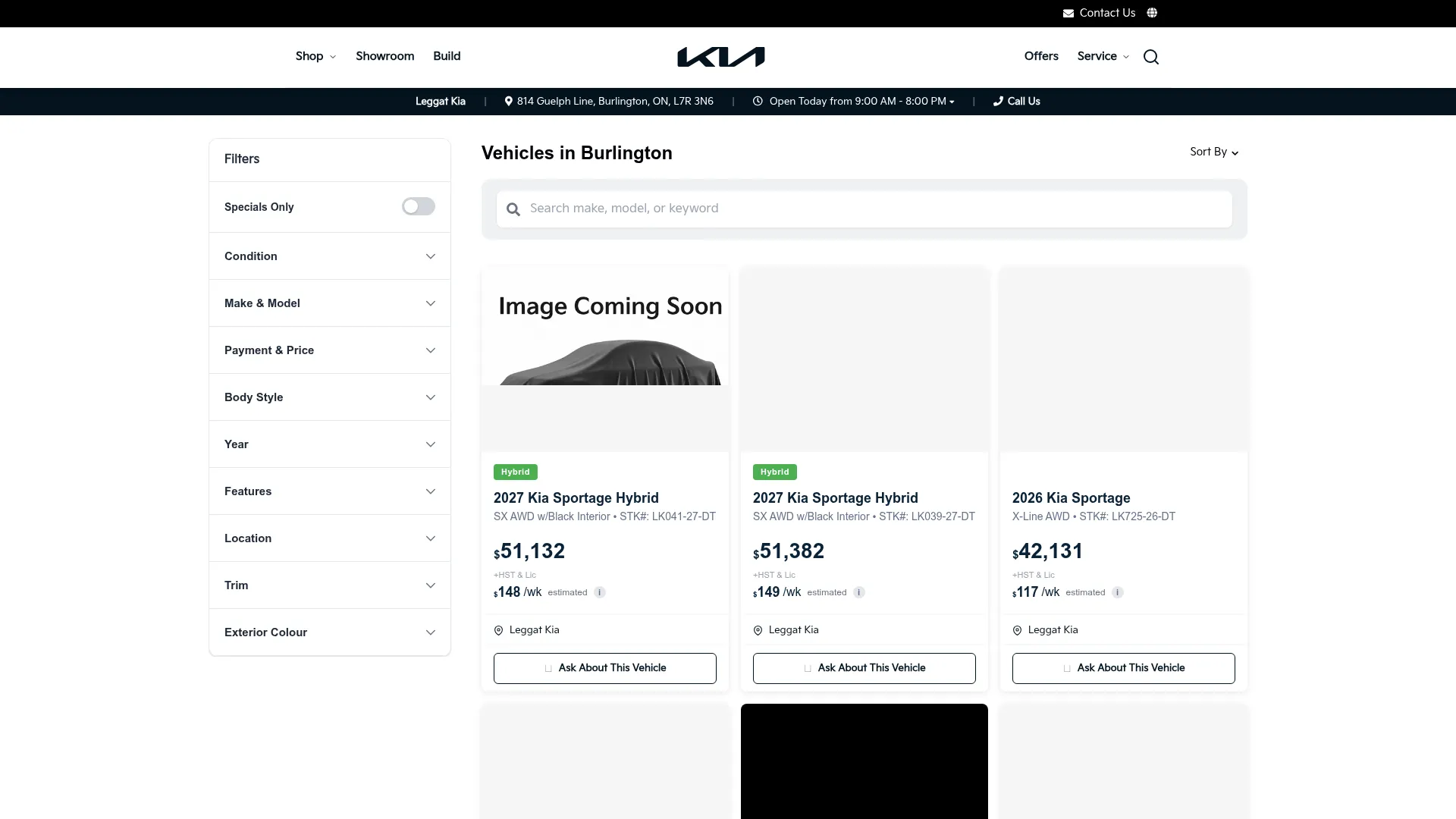The width and height of the screenshot is (1456, 819).
Task: Click the $51,132 price
Action: coord(529,551)
